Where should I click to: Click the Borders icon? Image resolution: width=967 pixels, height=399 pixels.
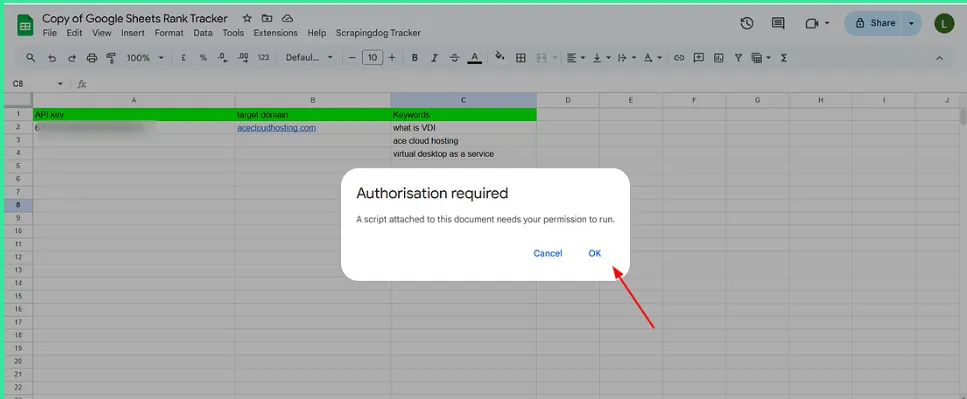(x=521, y=58)
